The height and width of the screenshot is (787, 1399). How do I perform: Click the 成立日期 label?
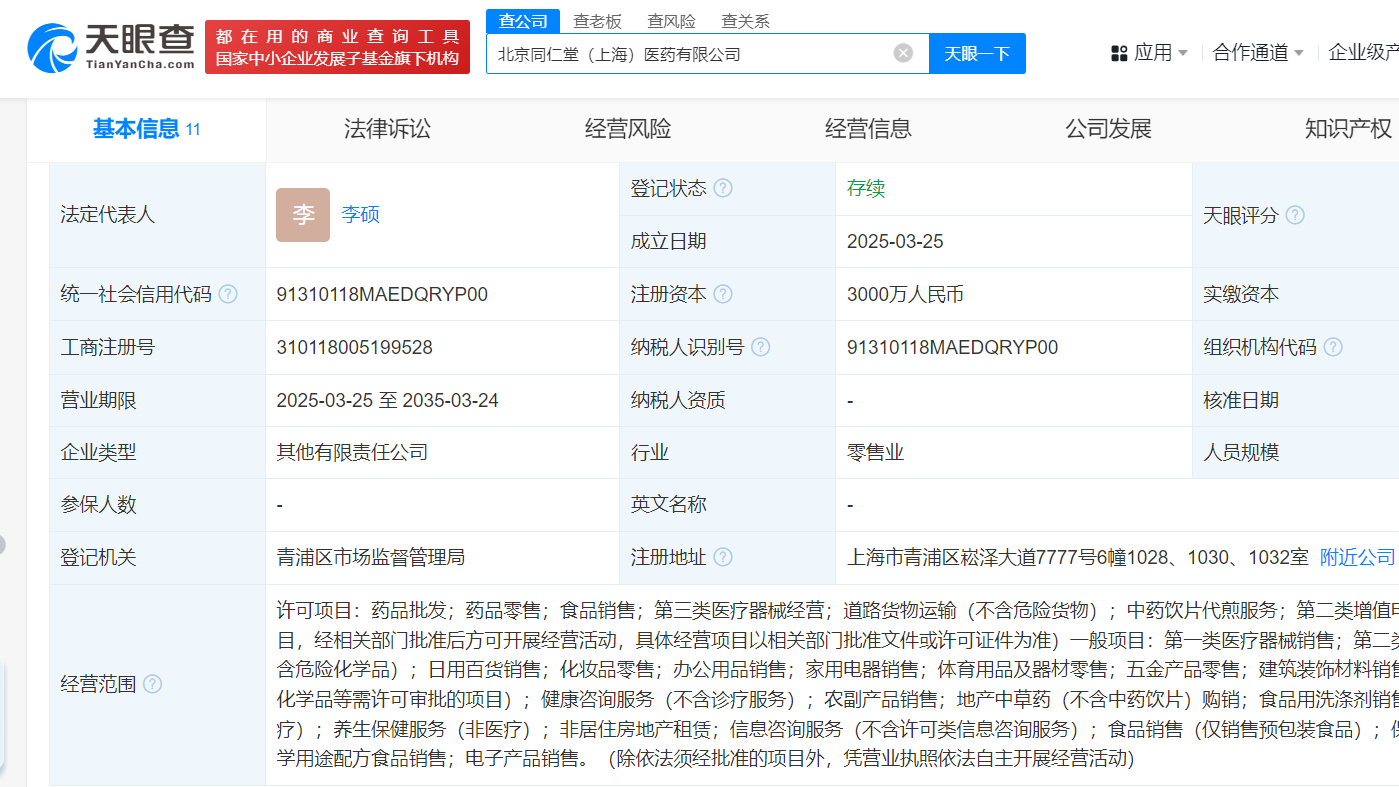[669, 241]
